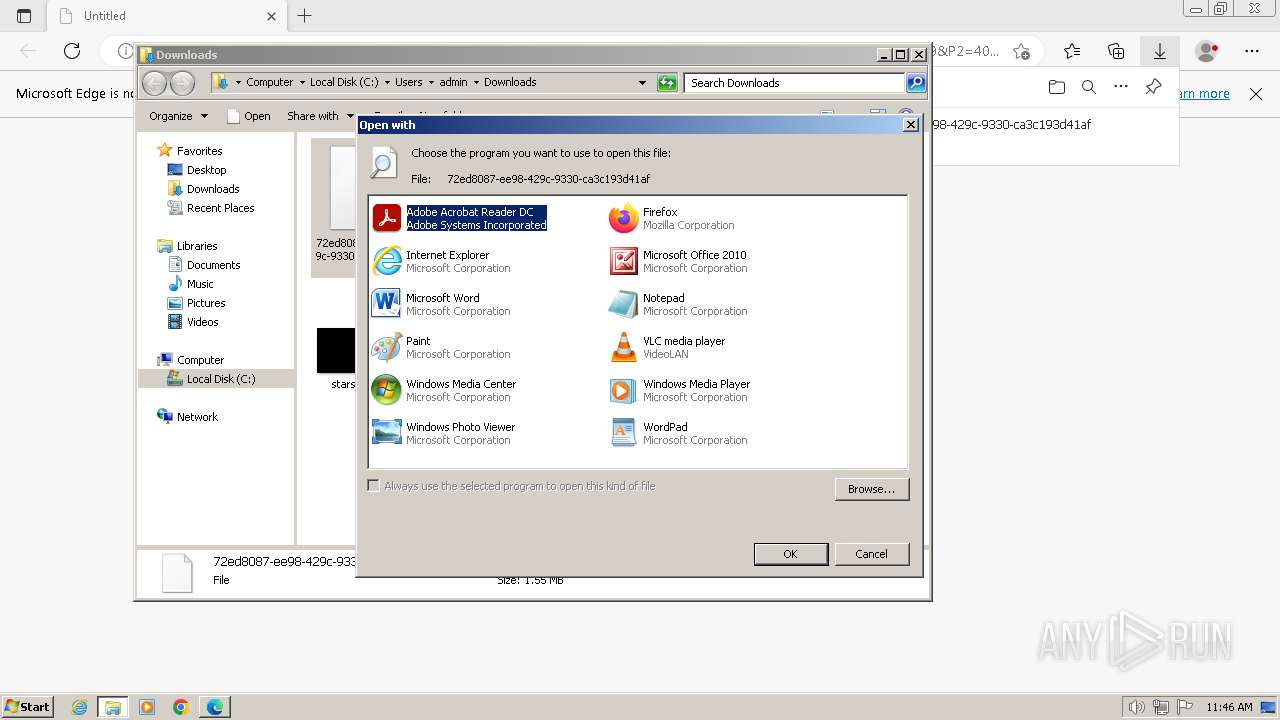Click the Browse... button
1280x720 pixels.
871,489
